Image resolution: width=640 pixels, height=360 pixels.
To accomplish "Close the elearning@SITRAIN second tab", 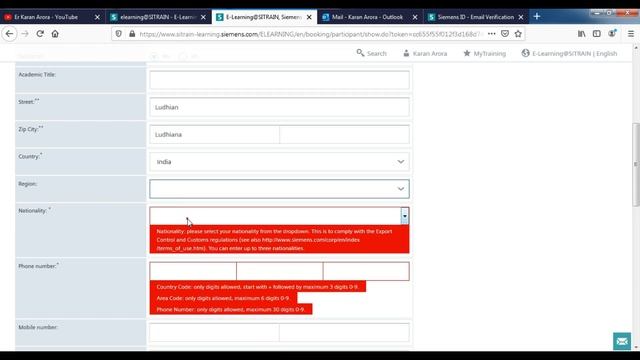I will click(x=203, y=17).
